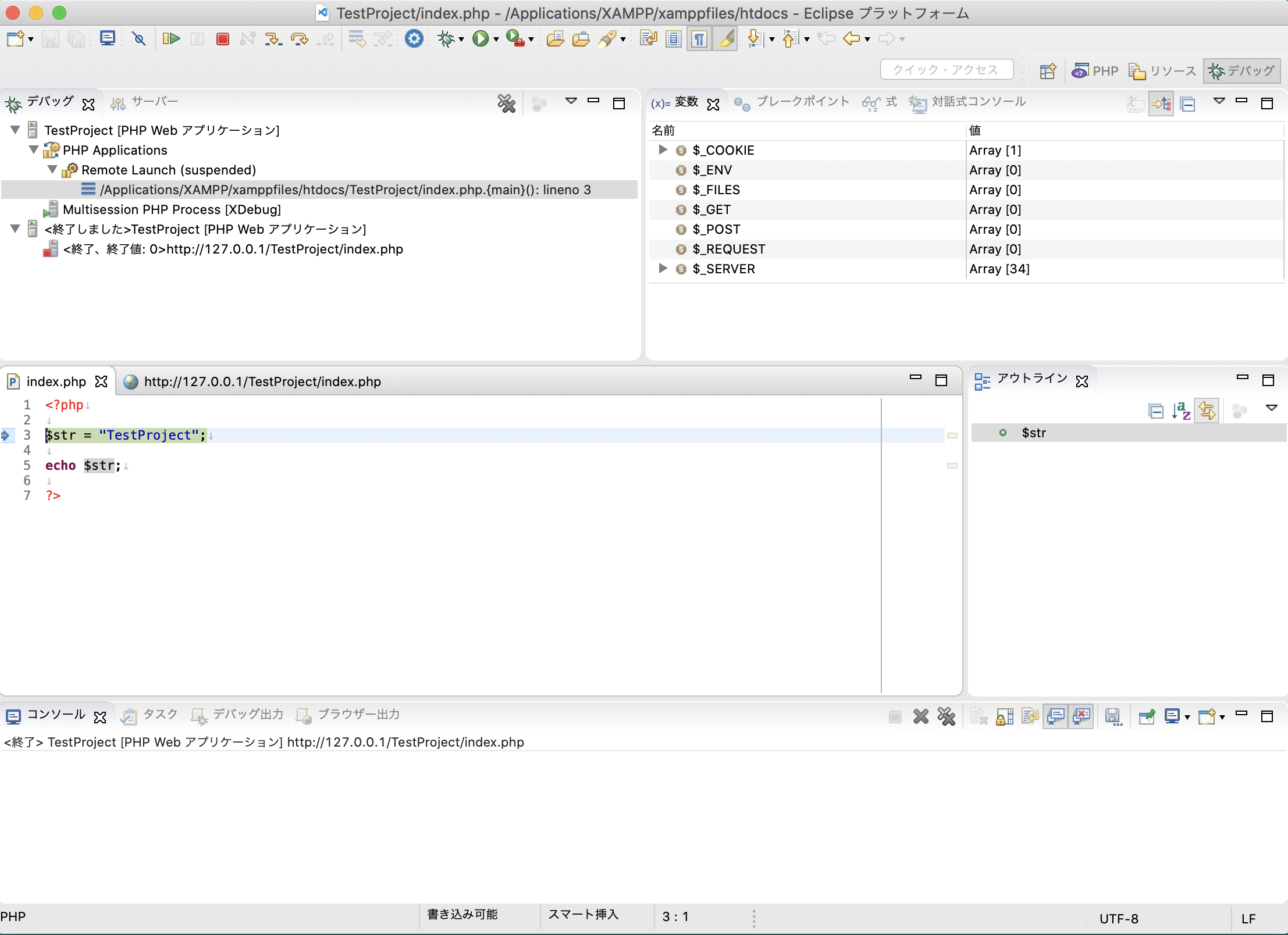Click Skip All Breakpoints icon
This screenshot has height=935, width=1288.
click(138, 39)
